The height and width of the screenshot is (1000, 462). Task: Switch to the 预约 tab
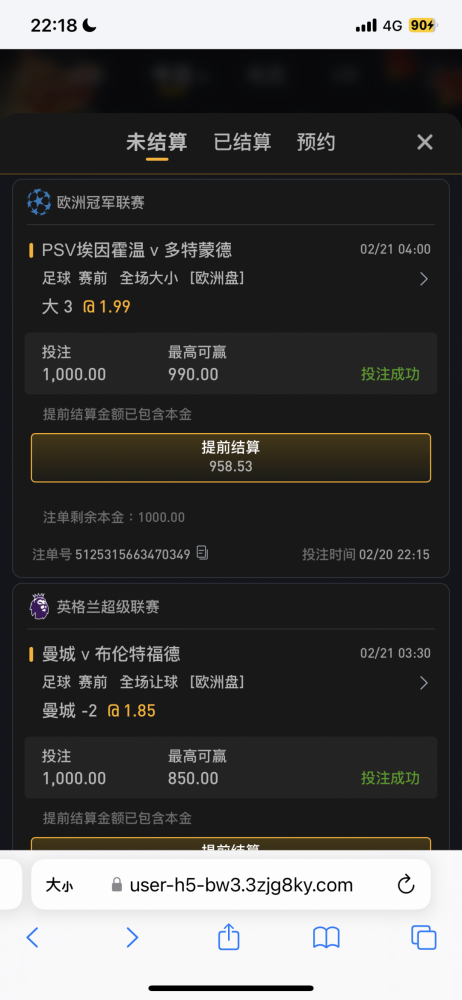(x=316, y=142)
